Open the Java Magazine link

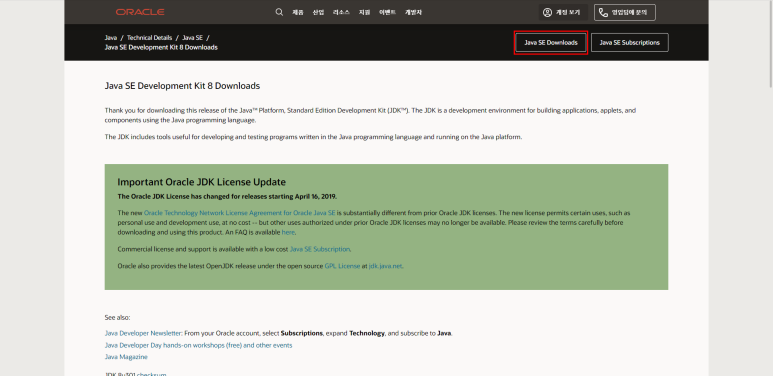(x=126, y=357)
